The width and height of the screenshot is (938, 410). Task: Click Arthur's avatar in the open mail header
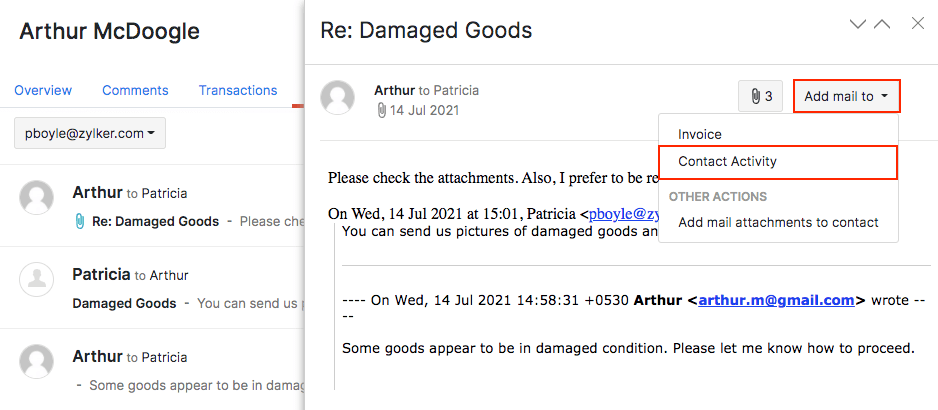pyautogui.click(x=338, y=97)
